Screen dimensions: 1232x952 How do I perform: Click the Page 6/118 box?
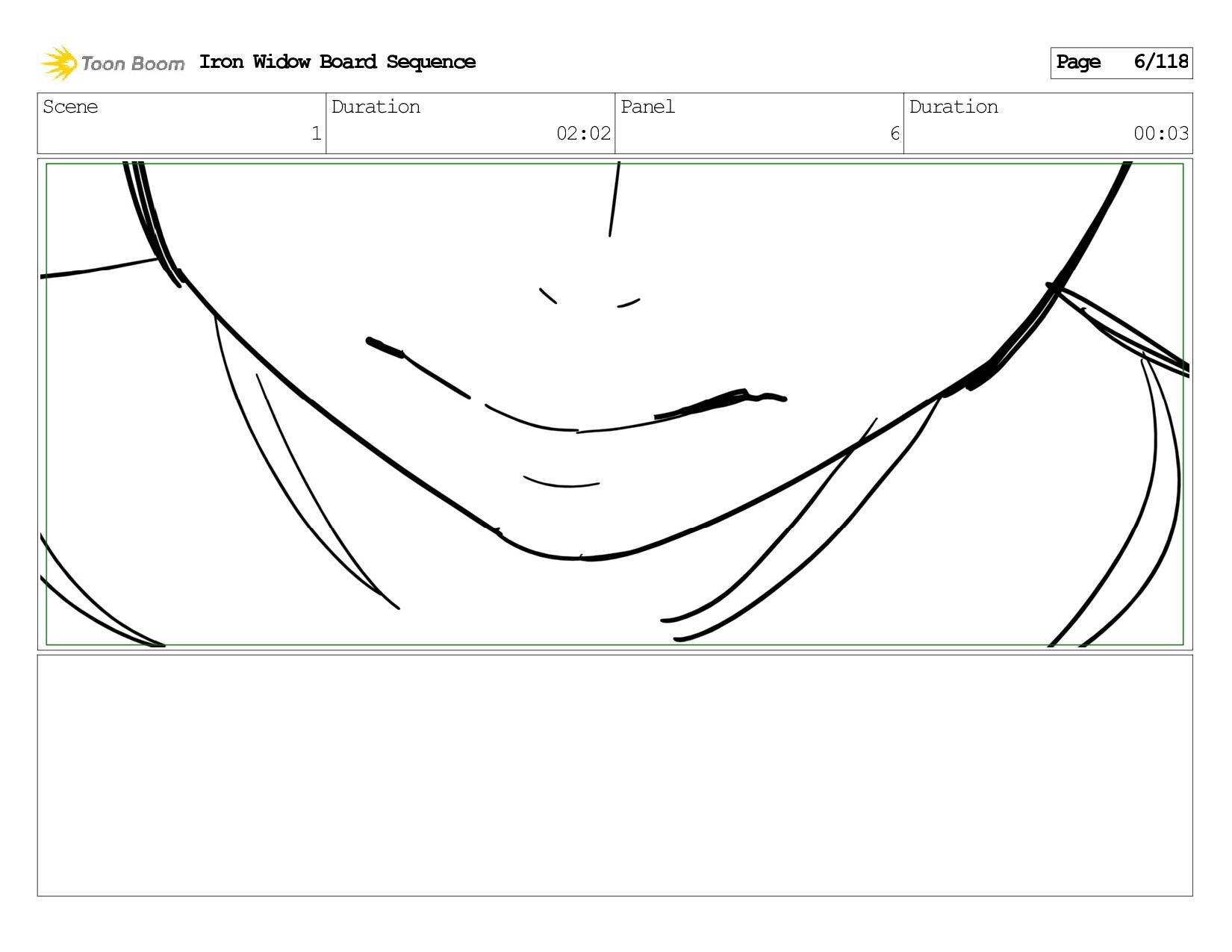pos(1121,63)
